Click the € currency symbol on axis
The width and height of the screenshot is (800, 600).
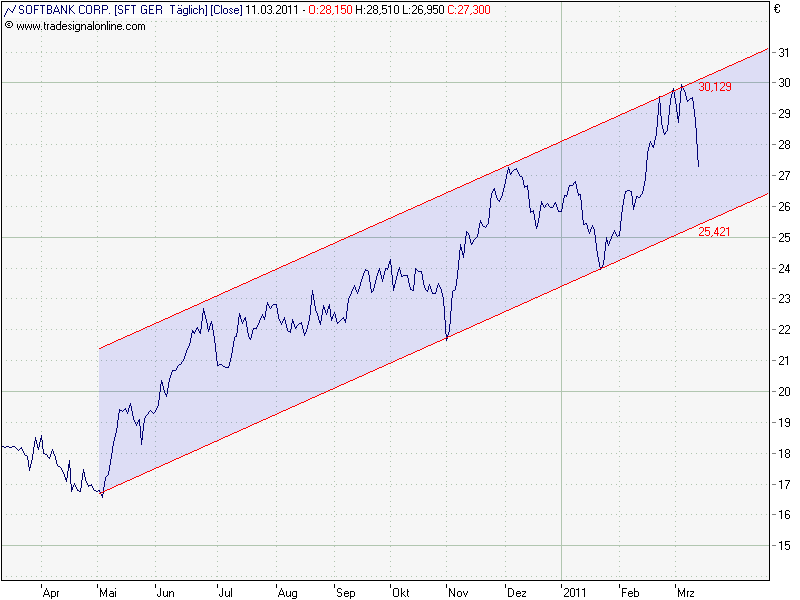pos(777,9)
